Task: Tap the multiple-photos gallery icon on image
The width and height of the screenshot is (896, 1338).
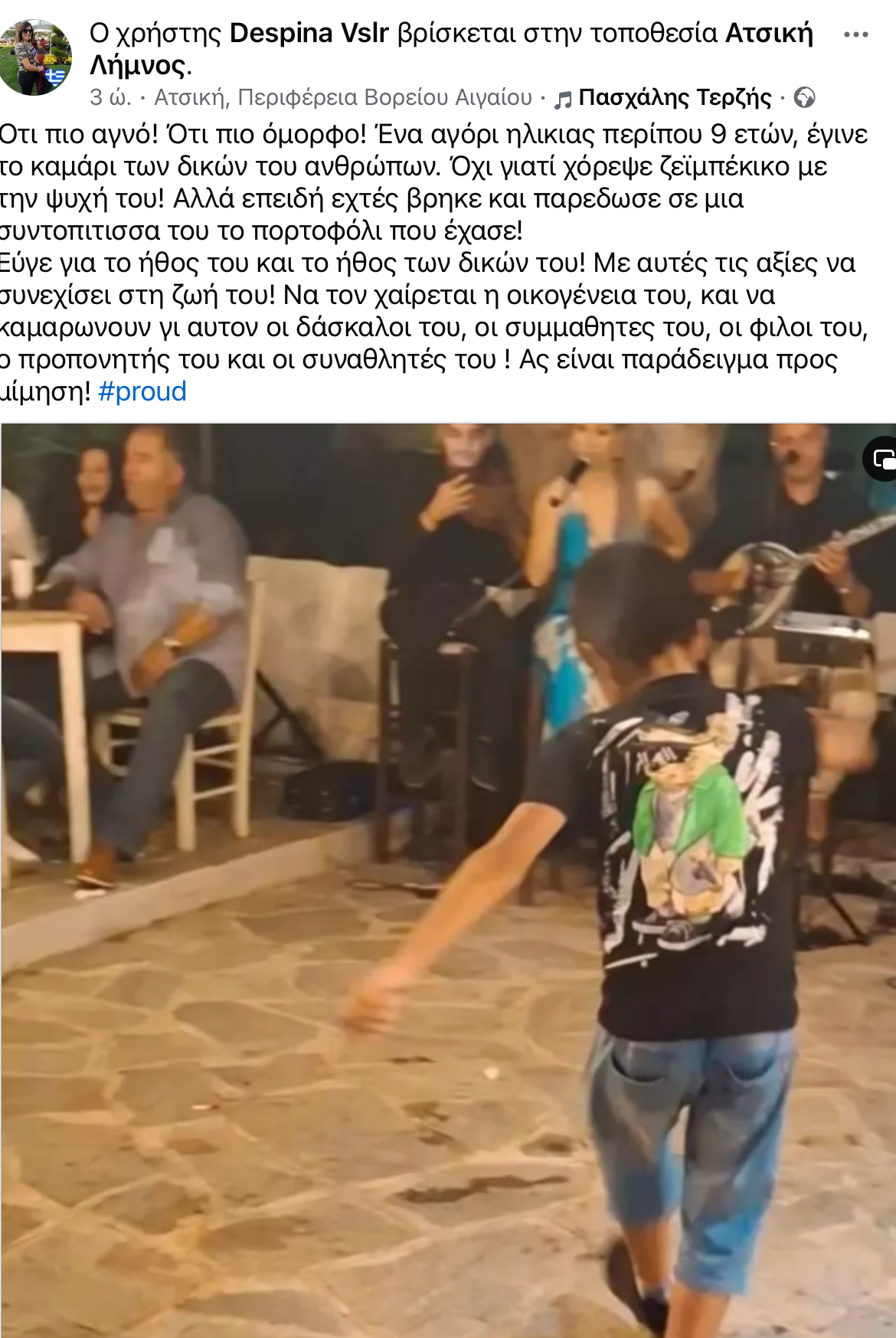Action: [x=883, y=460]
